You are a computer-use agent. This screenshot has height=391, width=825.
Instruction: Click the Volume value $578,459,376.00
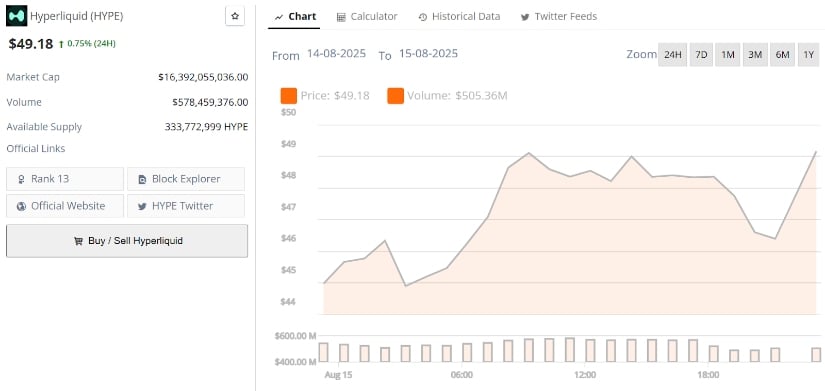point(210,102)
